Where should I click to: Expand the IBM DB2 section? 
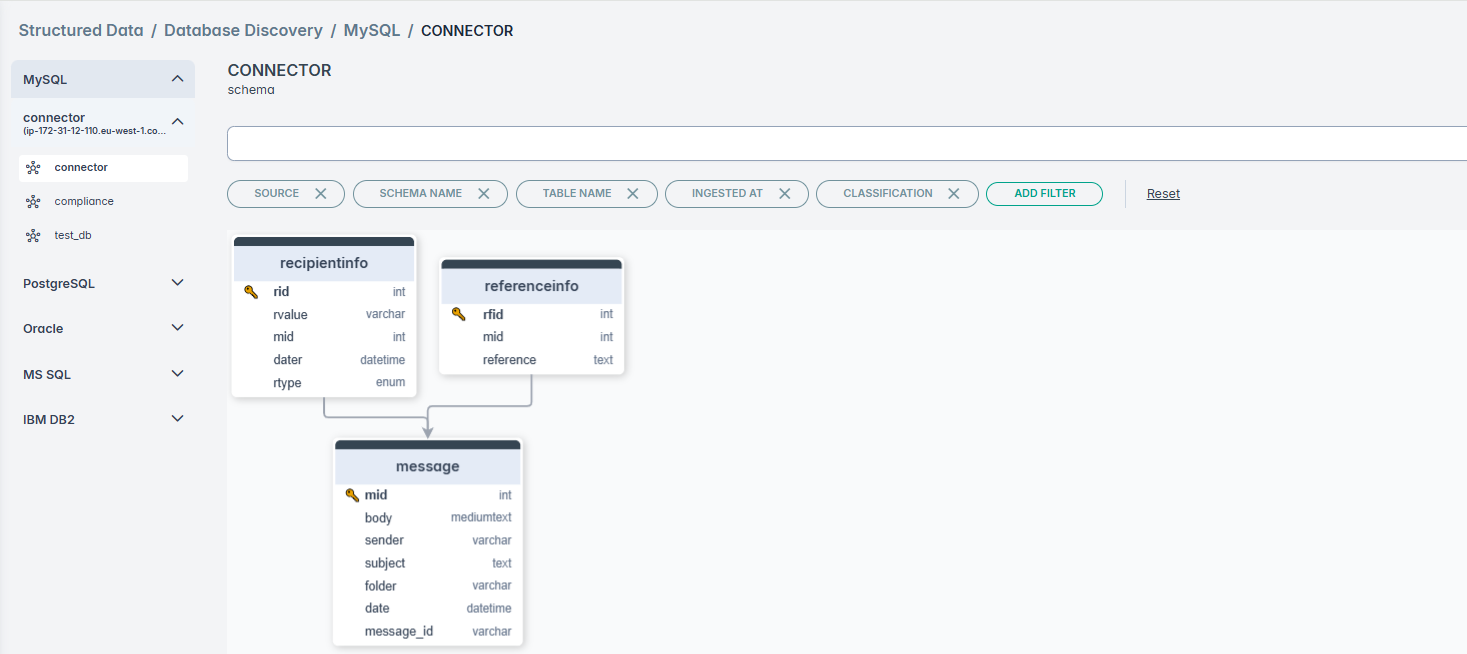click(177, 419)
